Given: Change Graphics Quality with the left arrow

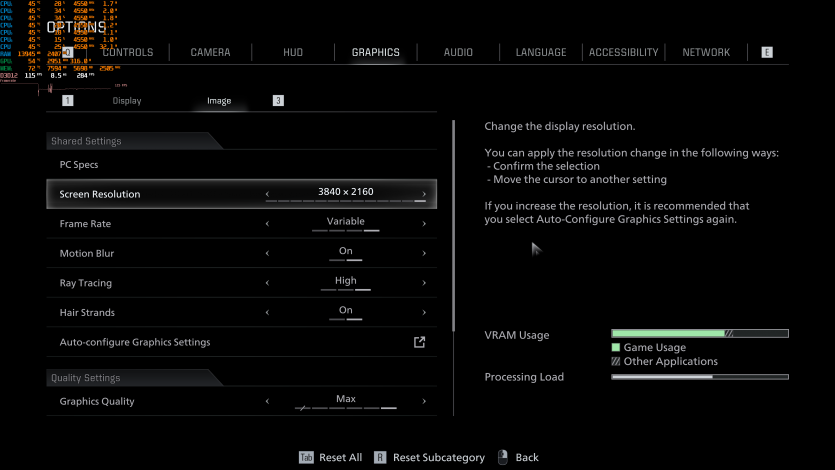Looking at the screenshot, I should pyautogui.click(x=267, y=402).
